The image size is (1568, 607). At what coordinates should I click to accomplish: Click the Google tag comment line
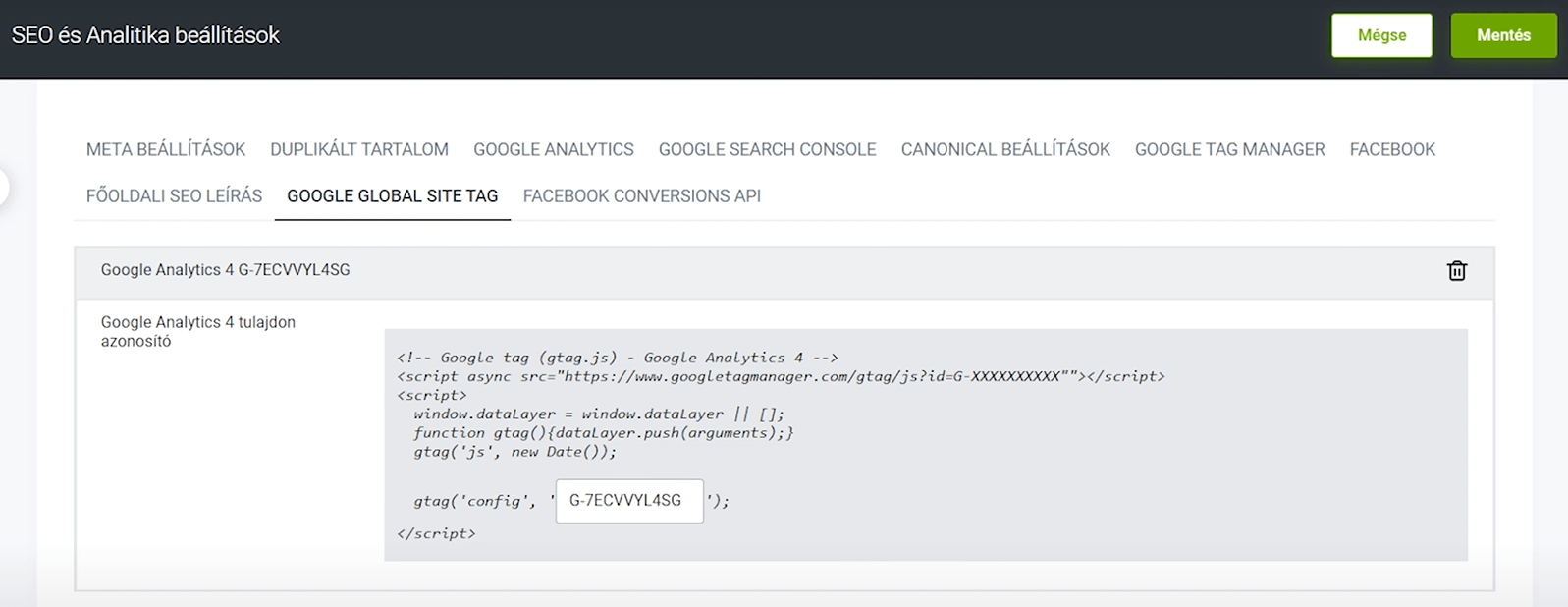[x=618, y=358]
